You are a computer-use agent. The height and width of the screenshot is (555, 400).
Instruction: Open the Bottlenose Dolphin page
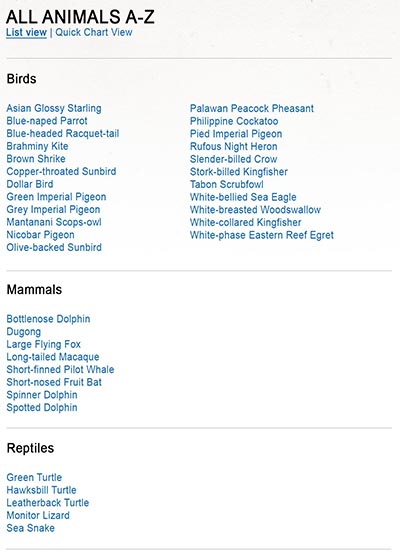pyautogui.click(x=48, y=319)
